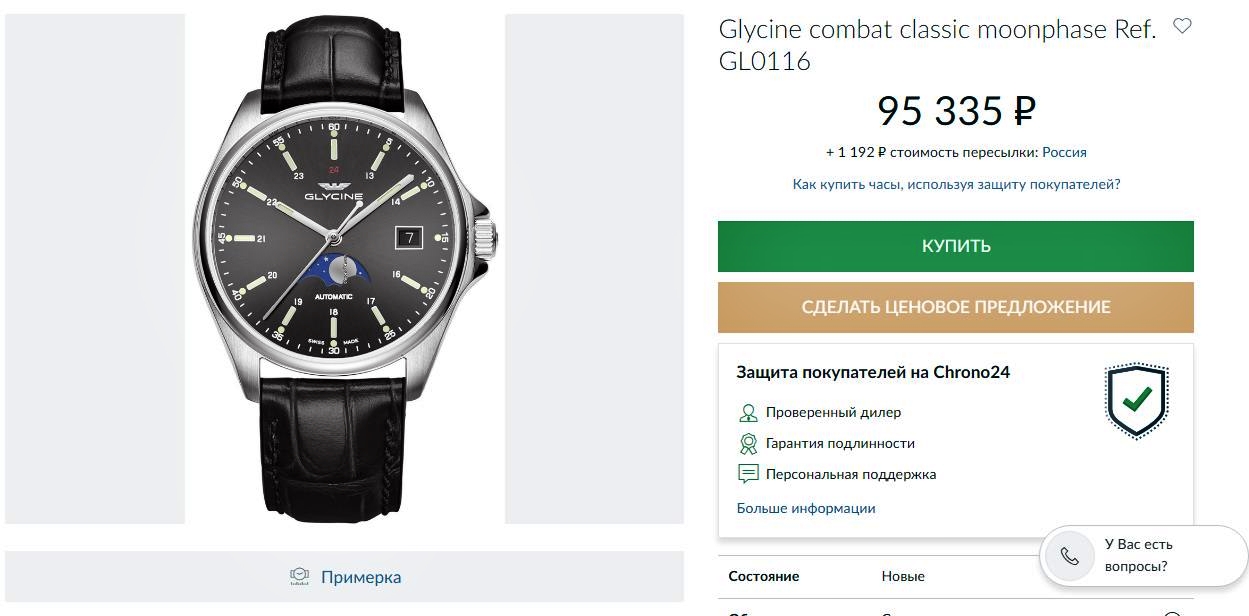Viewport: 1249px width, 616px height.
Task: Click the Состояние Новые detail row
Action: click(x=956, y=576)
